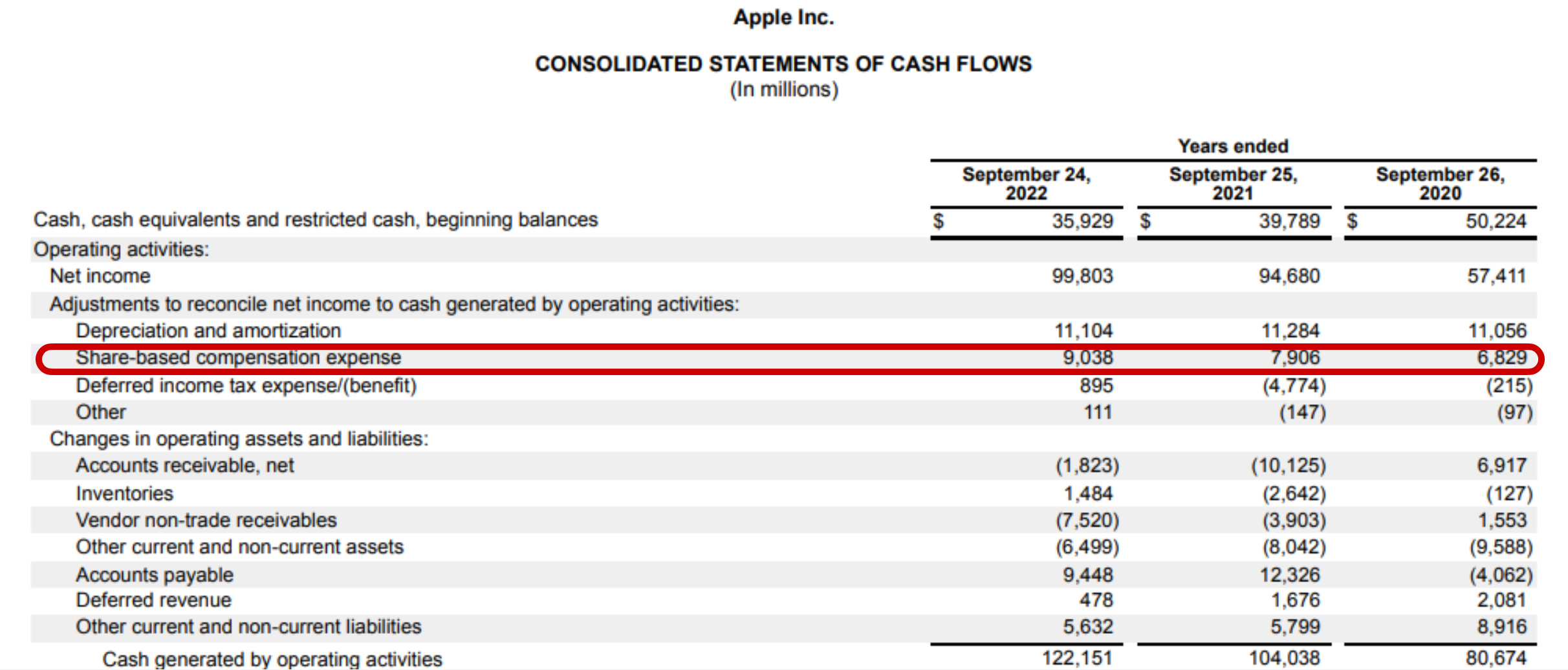Image resolution: width=1568 pixels, height=670 pixels.
Task: Select share-based compensation value 6,829
Action: point(1502,358)
